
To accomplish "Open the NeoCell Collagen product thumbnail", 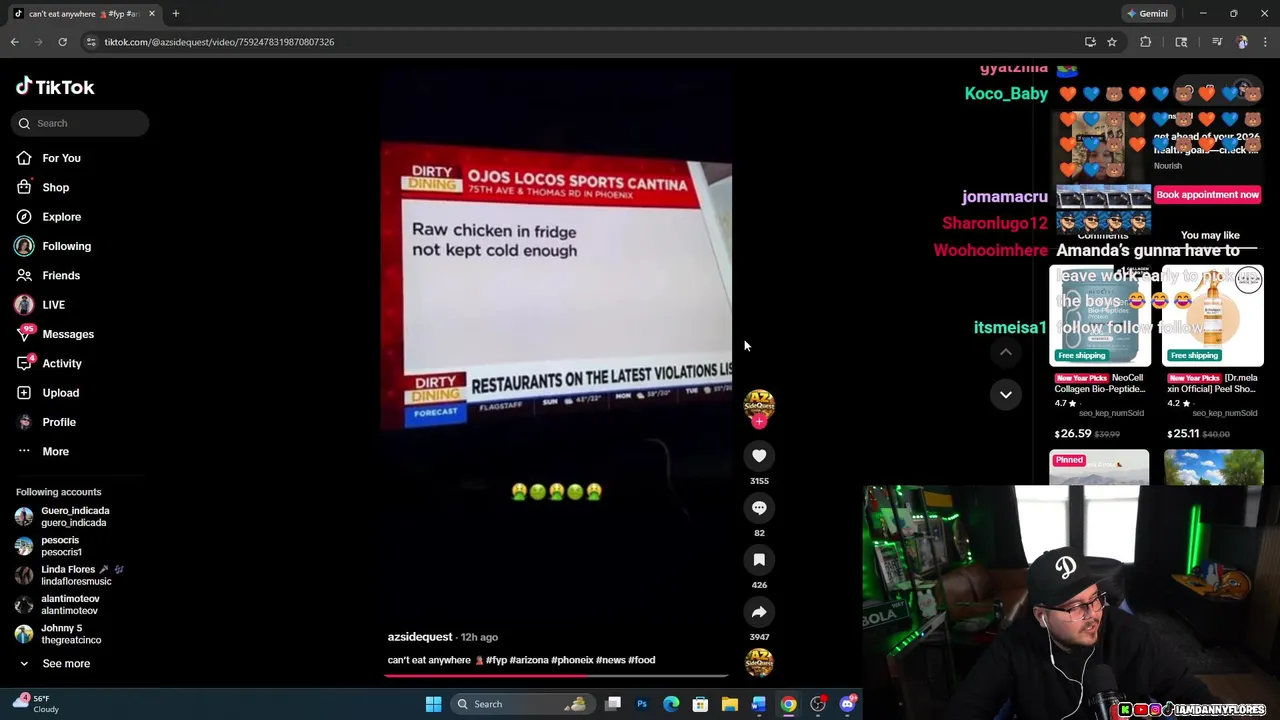I will click(1099, 316).
